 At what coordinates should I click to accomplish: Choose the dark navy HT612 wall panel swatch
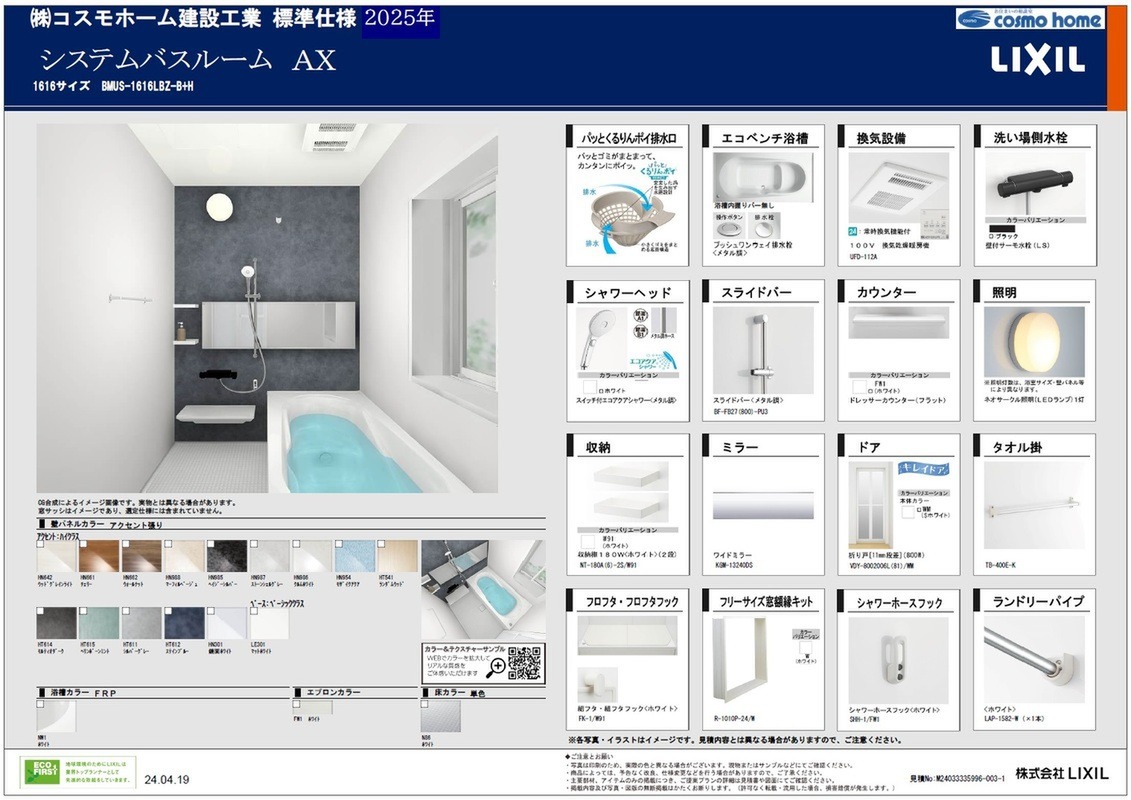pos(184,624)
